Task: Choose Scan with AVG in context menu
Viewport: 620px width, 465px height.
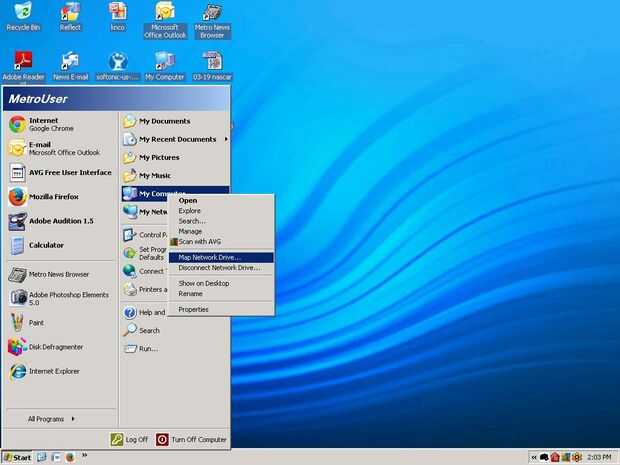Action: click(221, 242)
